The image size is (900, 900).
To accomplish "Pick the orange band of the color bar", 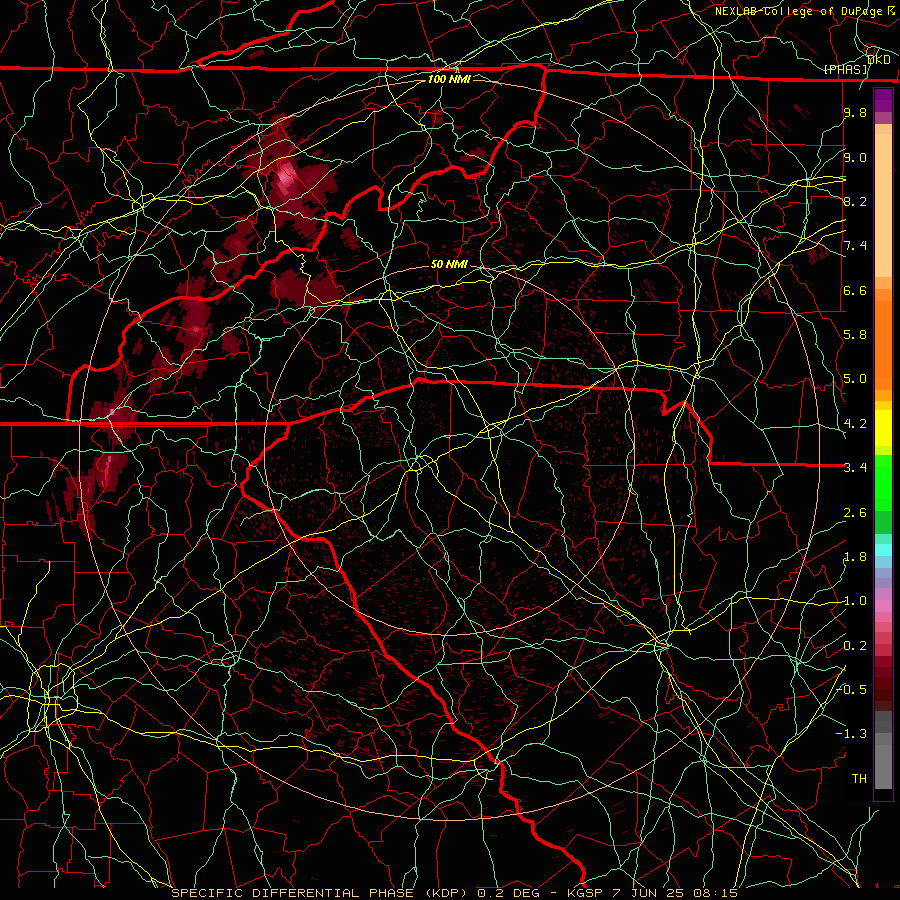I will (x=883, y=344).
